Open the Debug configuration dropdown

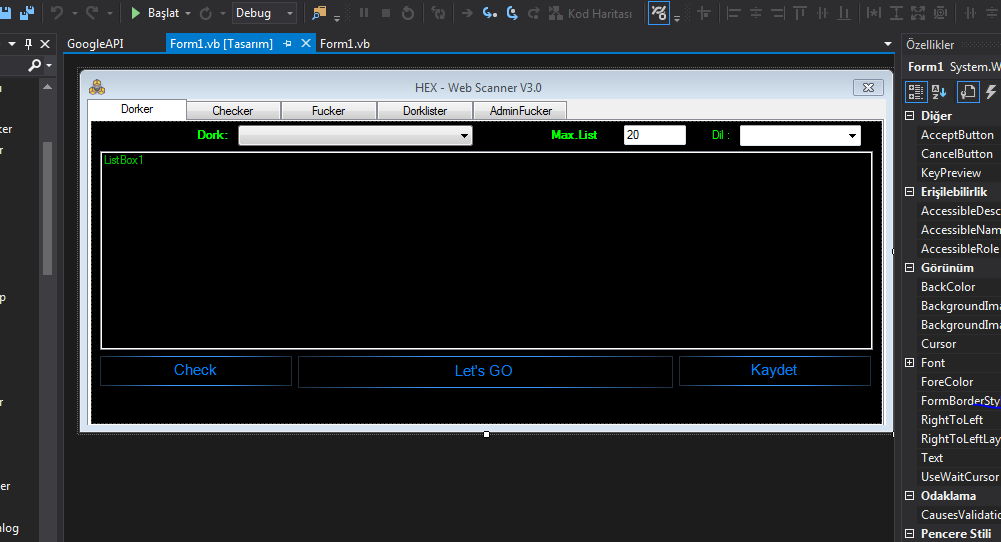click(266, 14)
